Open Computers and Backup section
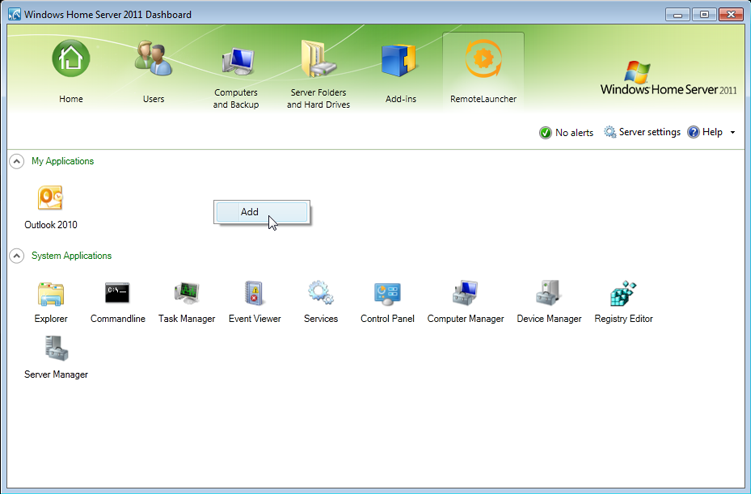This screenshot has width=751, height=494. pyautogui.click(x=236, y=77)
